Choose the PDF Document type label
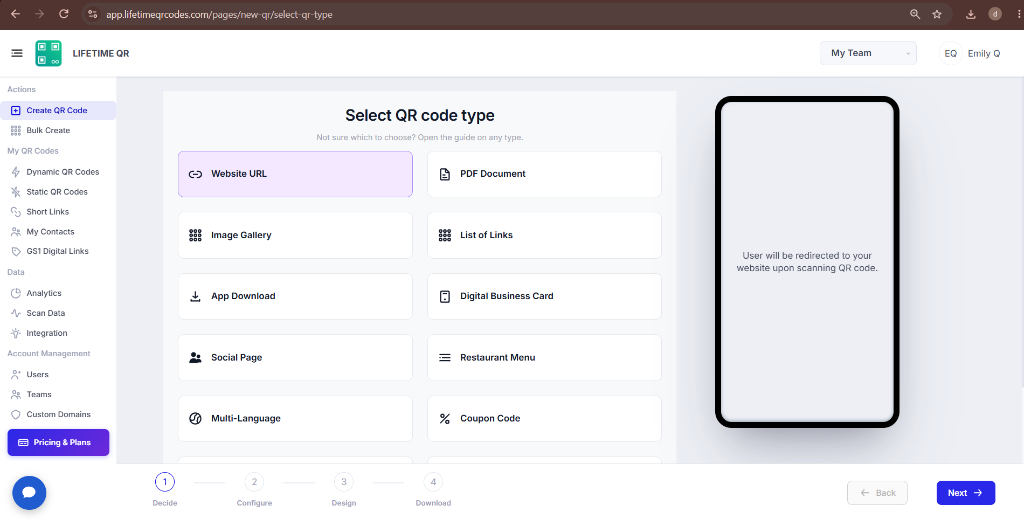 493,174
